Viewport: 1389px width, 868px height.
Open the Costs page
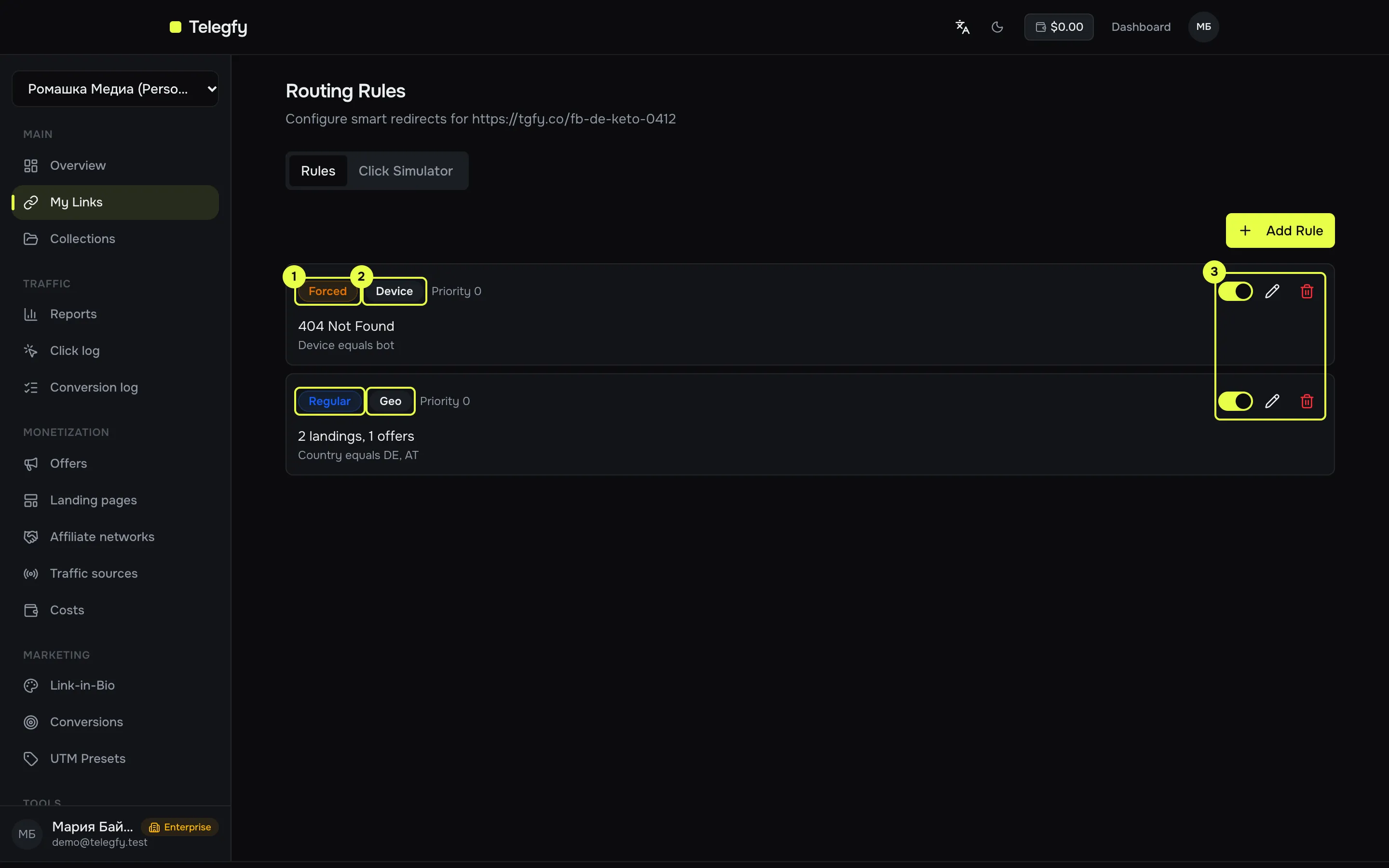coord(115,610)
